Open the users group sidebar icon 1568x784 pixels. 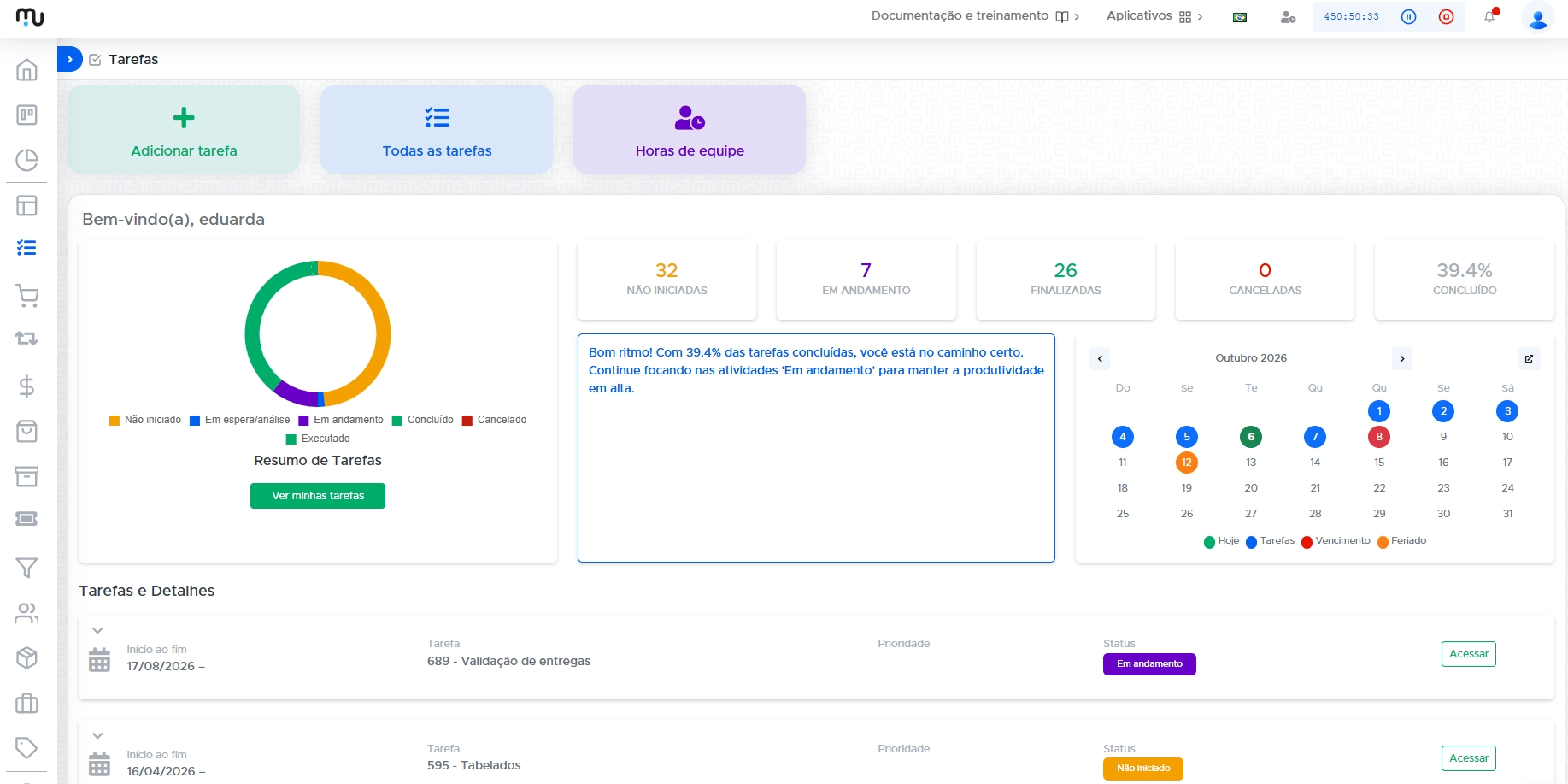pyautogui.click(x=26, y=613)
